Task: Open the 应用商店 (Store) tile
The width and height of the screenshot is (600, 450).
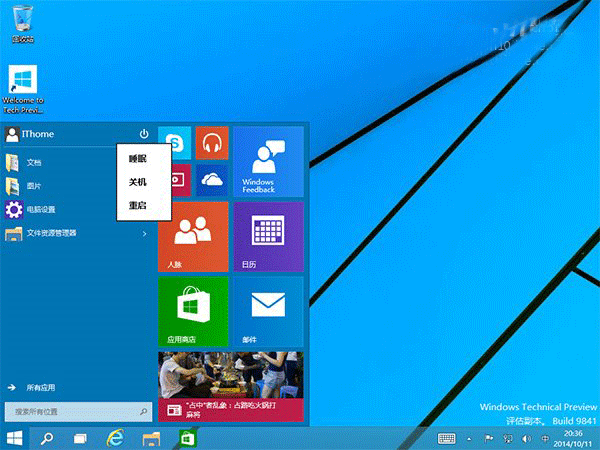Action: pyautogui.click(x=193, y=312)
